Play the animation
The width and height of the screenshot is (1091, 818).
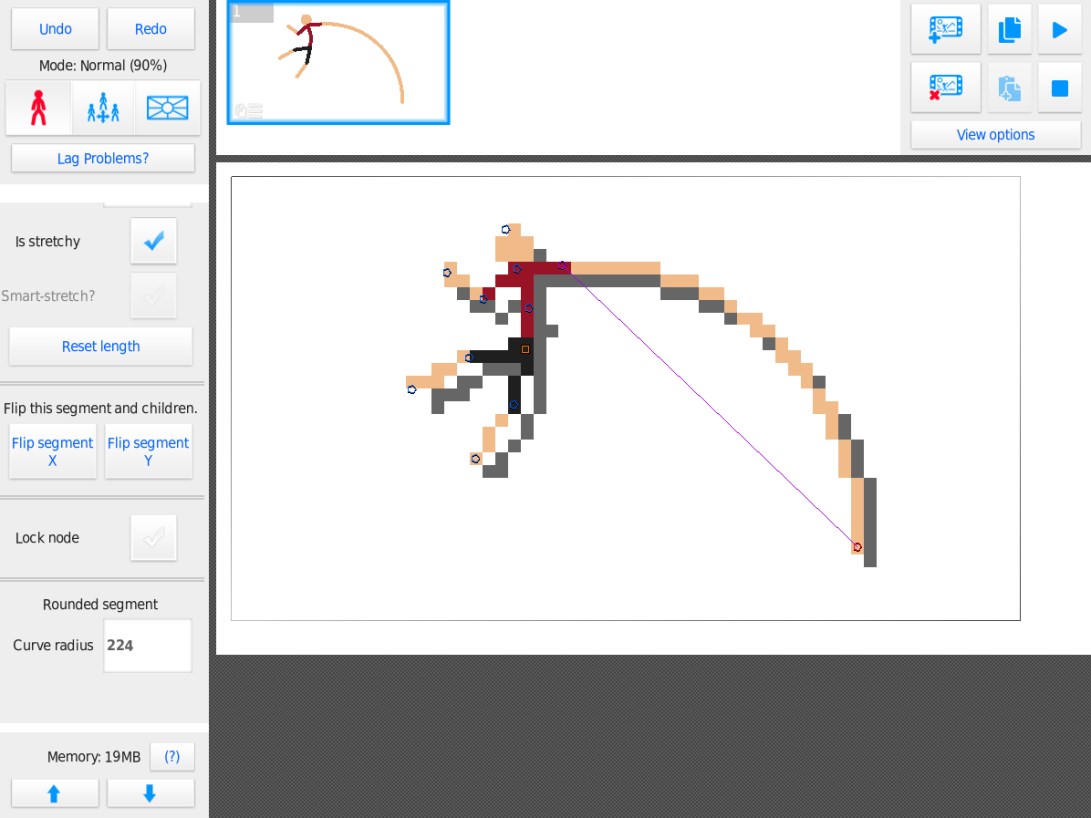point(1060,29)
